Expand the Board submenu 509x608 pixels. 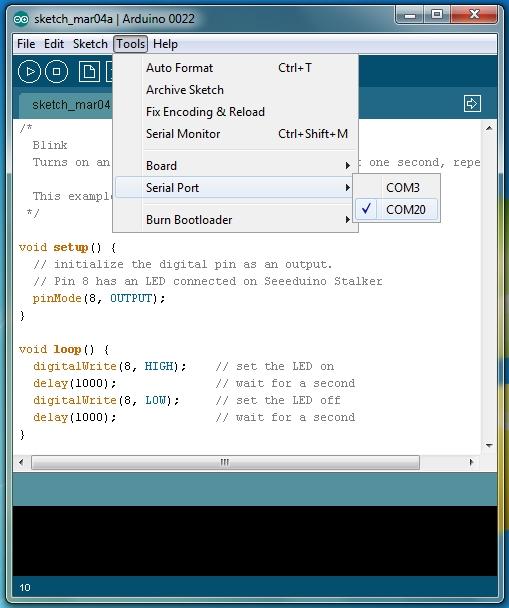[x=236, y=166]
